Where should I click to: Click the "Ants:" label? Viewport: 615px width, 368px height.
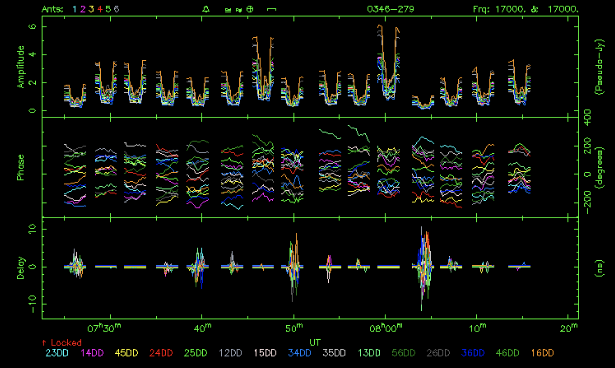tap(52, 9)
